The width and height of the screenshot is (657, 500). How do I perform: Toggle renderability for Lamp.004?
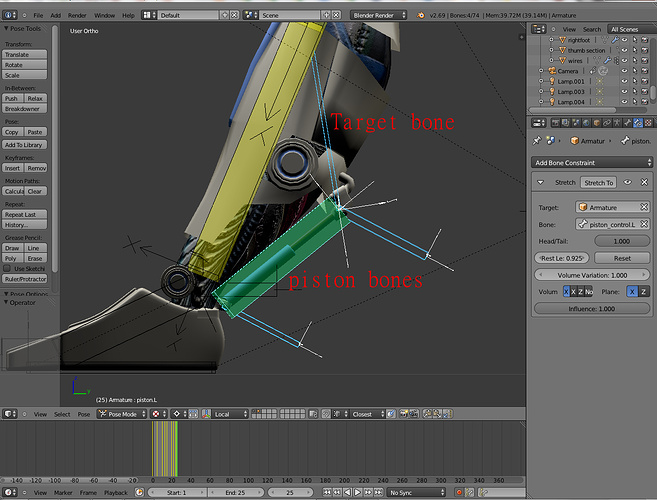click(645, 101)
